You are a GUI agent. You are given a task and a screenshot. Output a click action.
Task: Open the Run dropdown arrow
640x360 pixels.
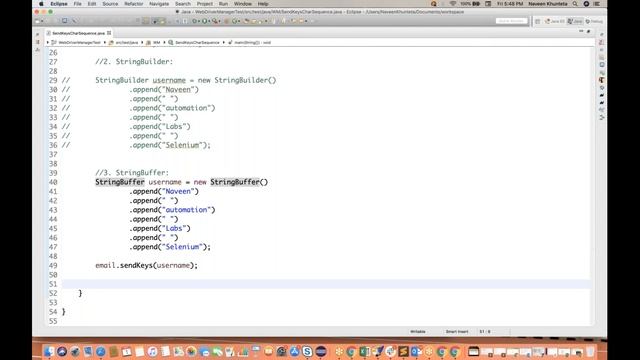coord(209,21)
